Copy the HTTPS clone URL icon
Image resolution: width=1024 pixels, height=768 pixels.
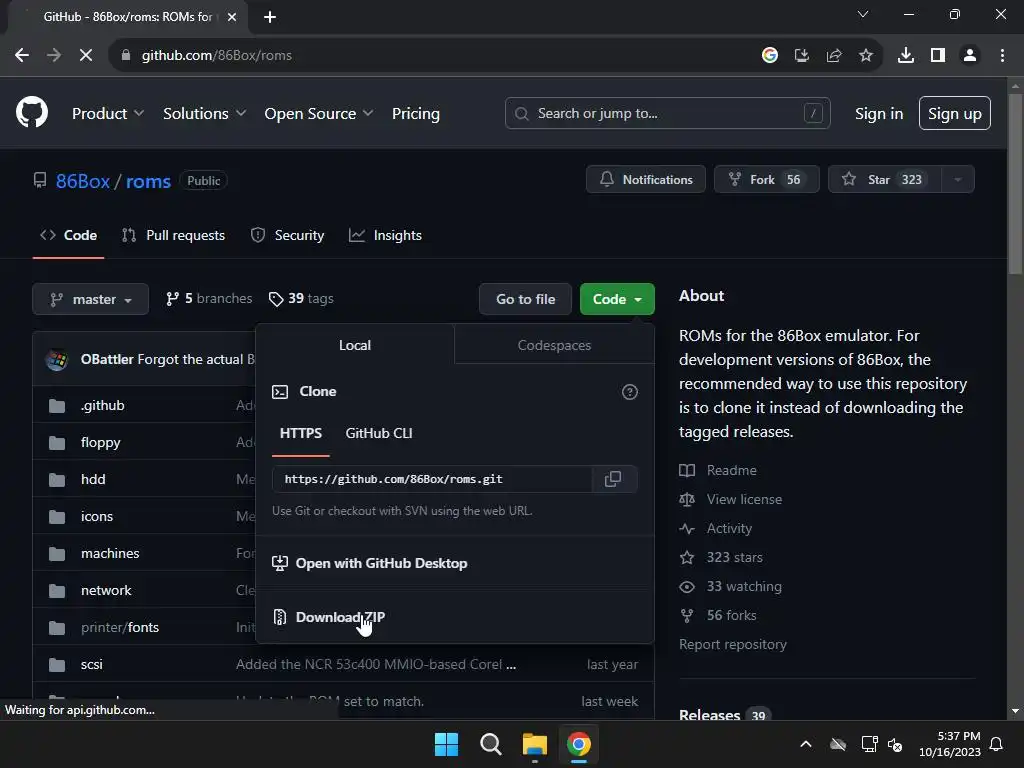coord(613,479)
